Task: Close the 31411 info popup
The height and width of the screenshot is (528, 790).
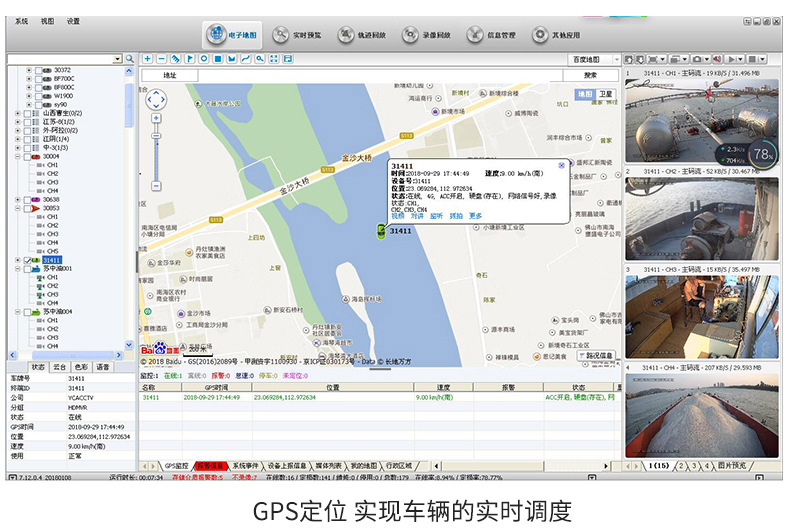Action: (561, 165)
